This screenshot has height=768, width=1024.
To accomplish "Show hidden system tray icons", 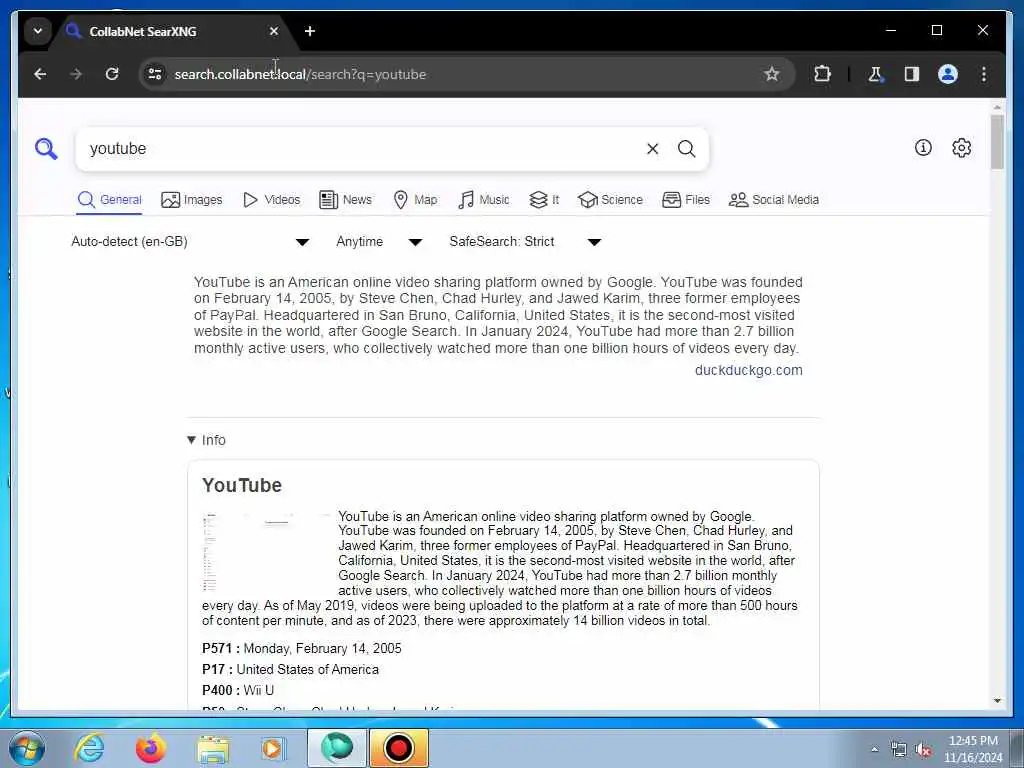I will tap(874, 750).
